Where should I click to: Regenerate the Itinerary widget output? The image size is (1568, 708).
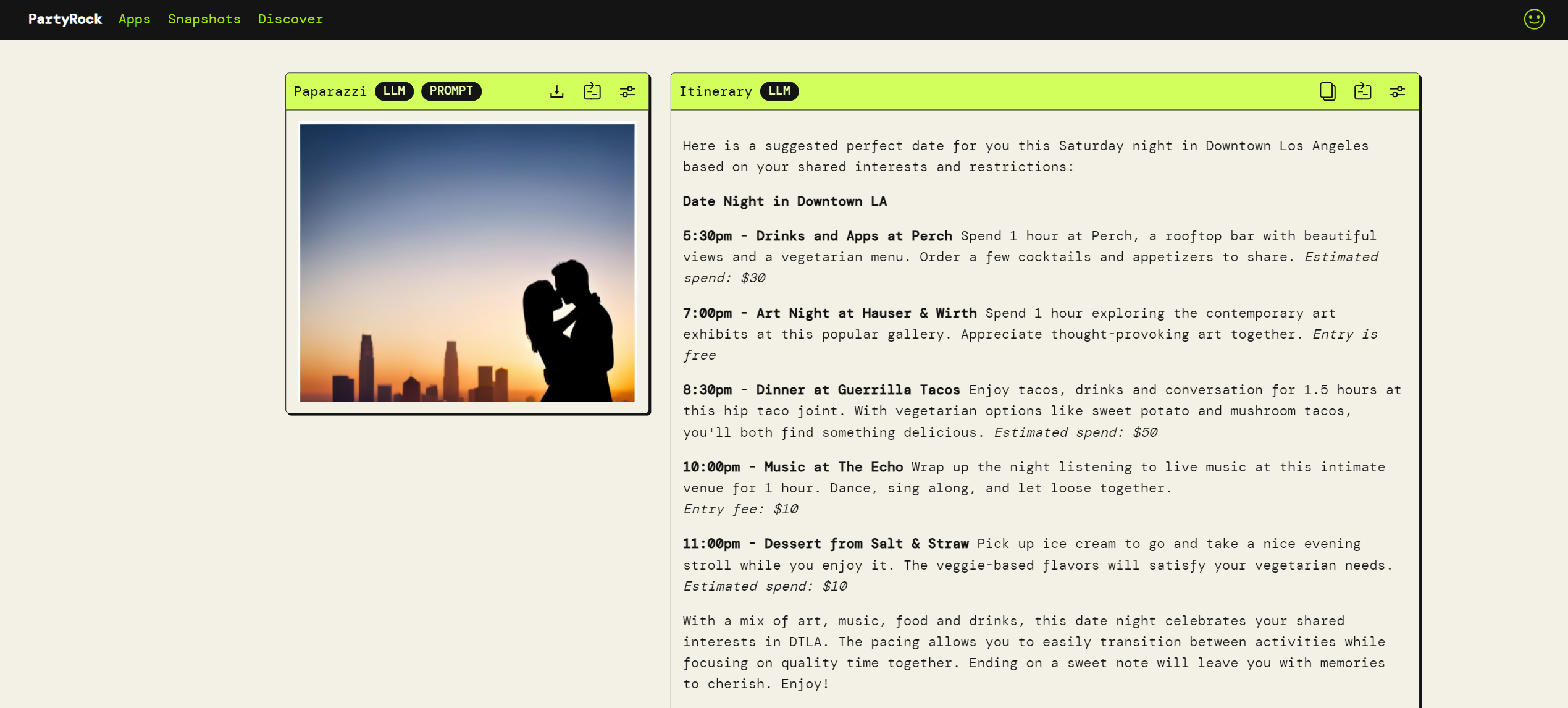tap(1362, 91)
